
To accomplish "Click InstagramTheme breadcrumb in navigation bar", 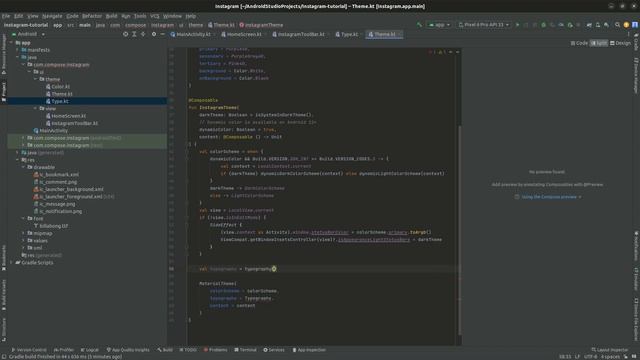I will pos(261,25).
